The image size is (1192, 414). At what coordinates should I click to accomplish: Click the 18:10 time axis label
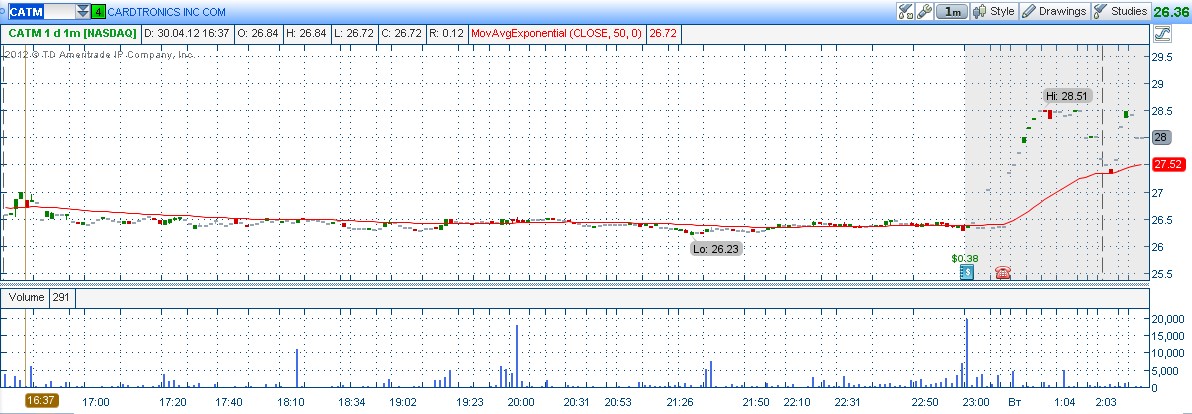coord(291,402)
